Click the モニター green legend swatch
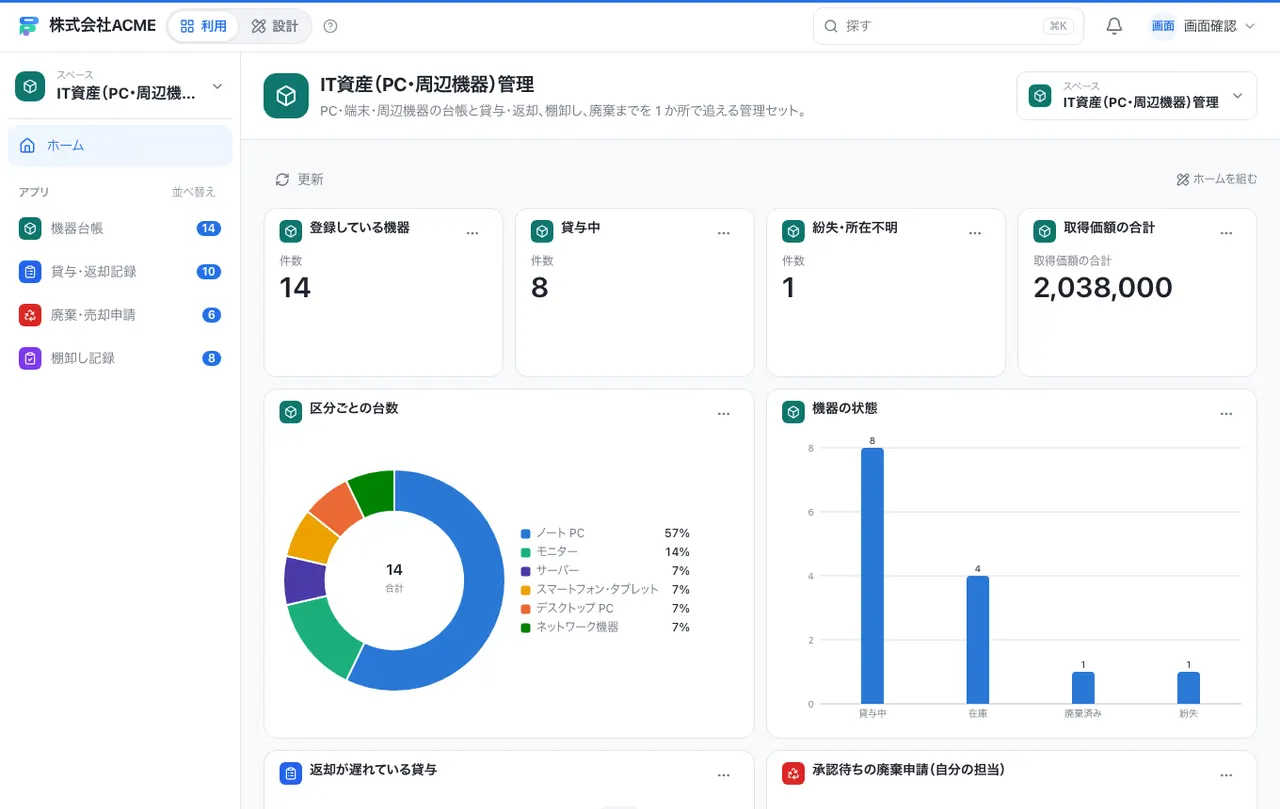 click(x=525, y=552)
